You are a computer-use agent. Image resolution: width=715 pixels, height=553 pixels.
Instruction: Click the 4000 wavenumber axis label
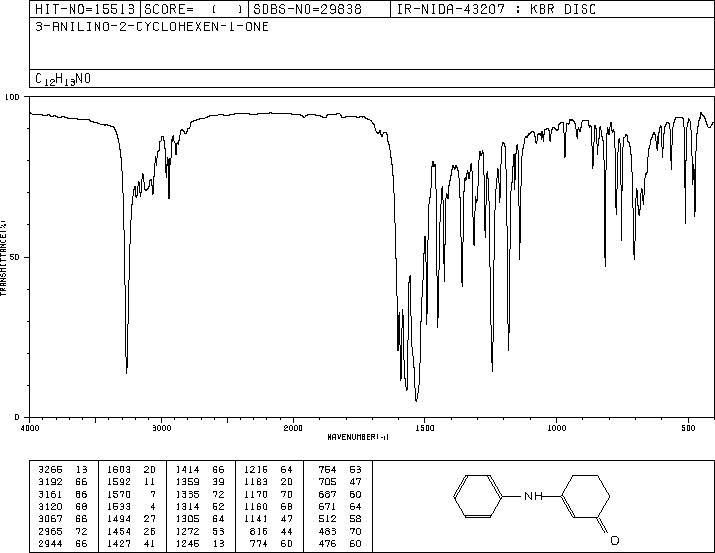click(x=30, y=428)
